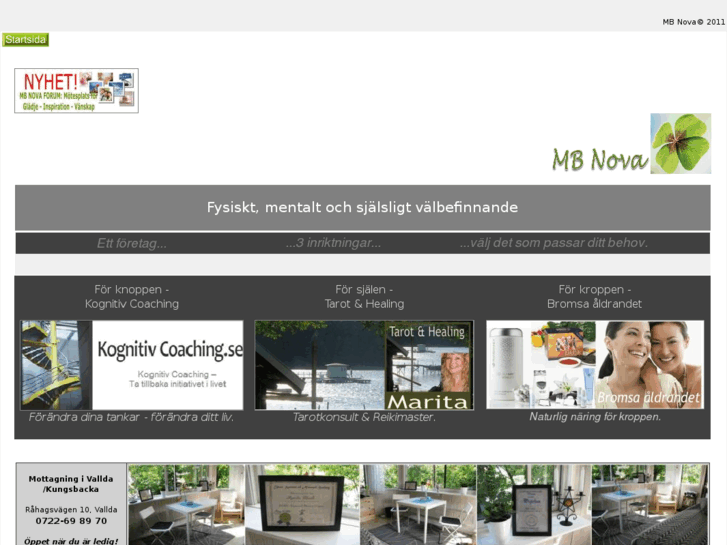This screenshot has height=545, width=727.
Task: Click the 'Ett företag...' text
Action: pos(132,244)
